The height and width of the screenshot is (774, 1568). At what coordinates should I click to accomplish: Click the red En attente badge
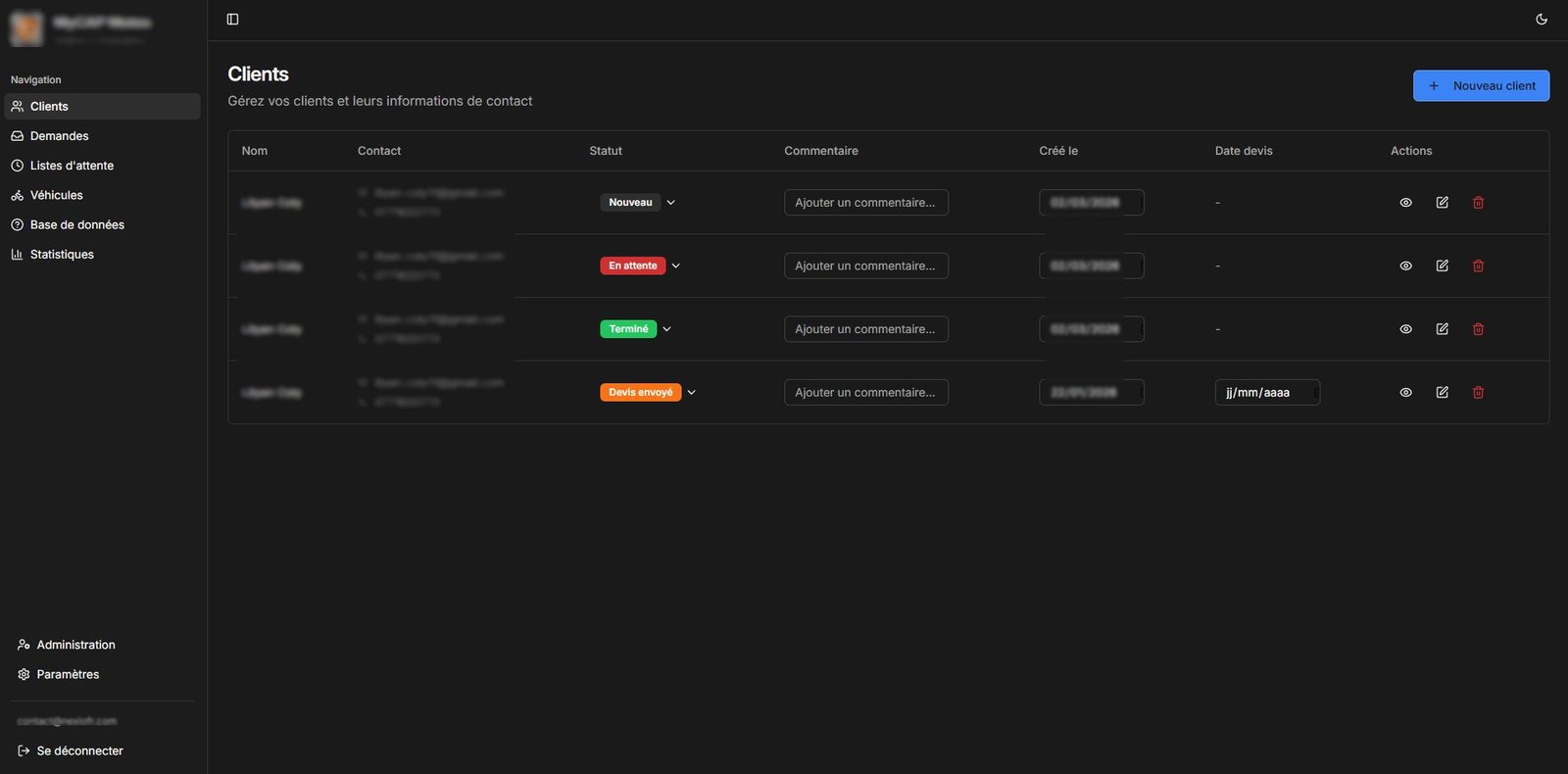[x=633, y=266]
